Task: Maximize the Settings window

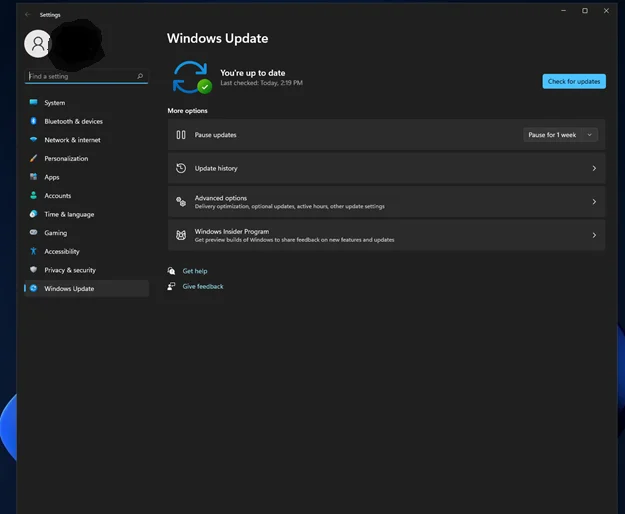Action: click(x=585, y=11)
